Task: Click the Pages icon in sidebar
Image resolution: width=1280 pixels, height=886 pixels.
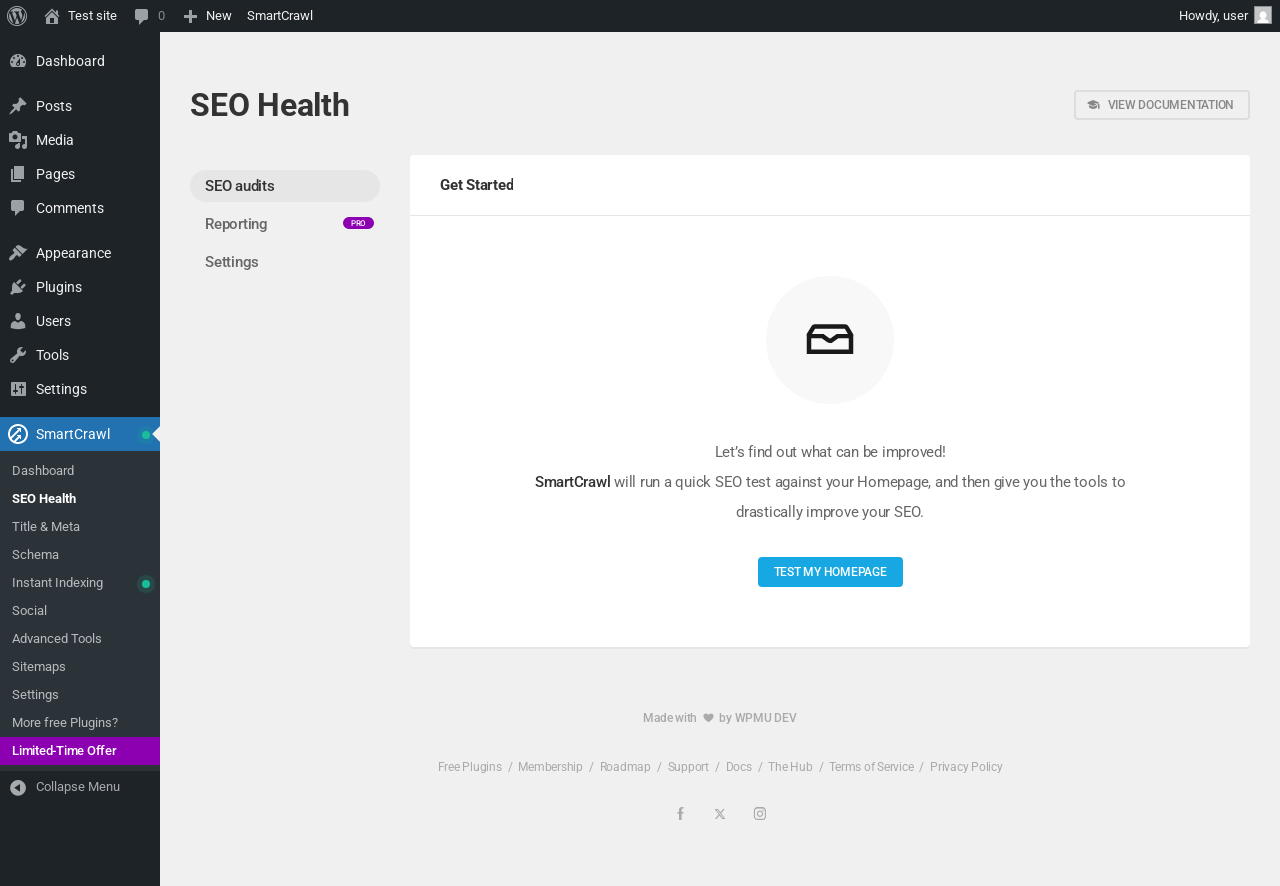Action: coord(18,174)
